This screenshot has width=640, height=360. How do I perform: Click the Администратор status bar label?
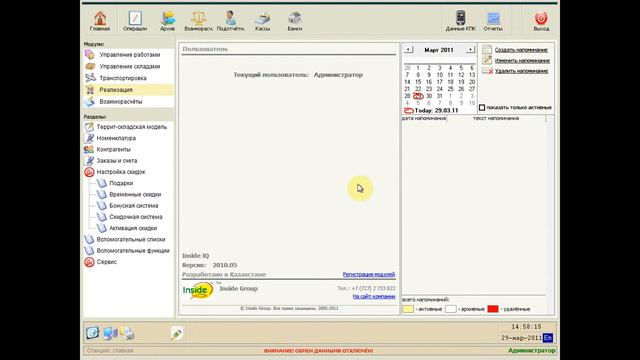click(x=531, y=351)
